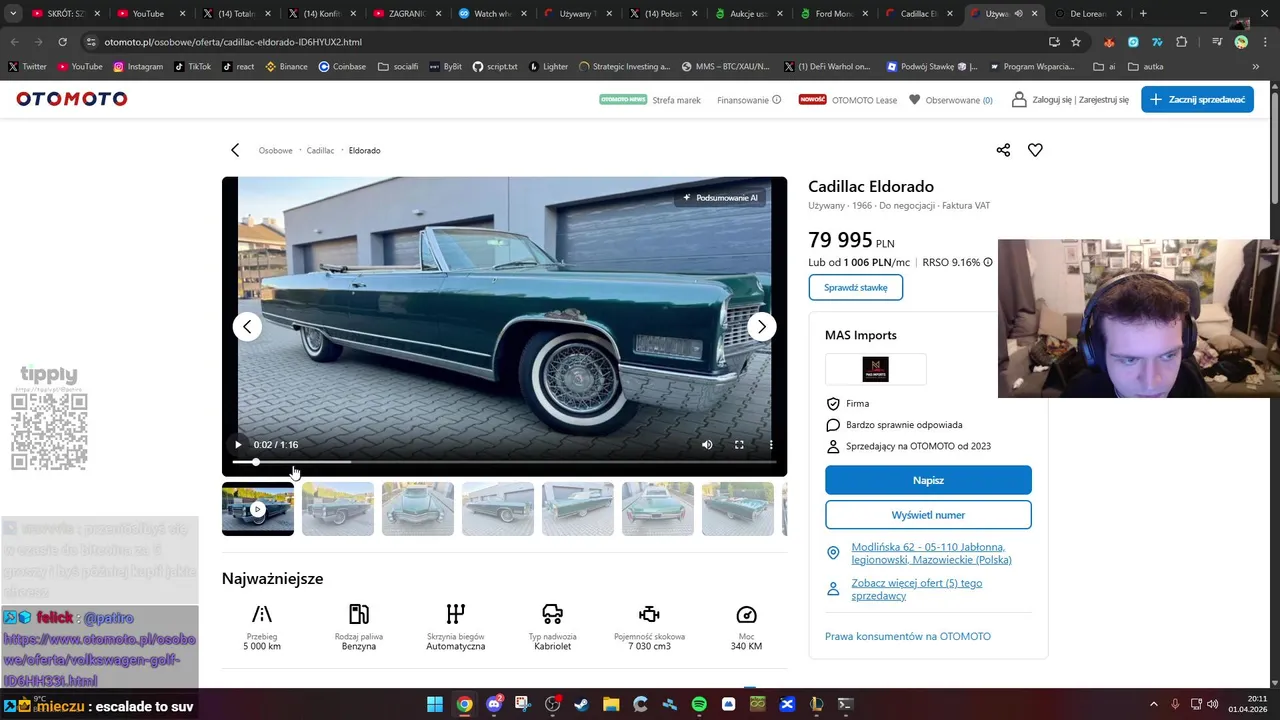This screenshot has height=720, width=1280.
Task: Open Windows Start menu
Action: (435, 704)
